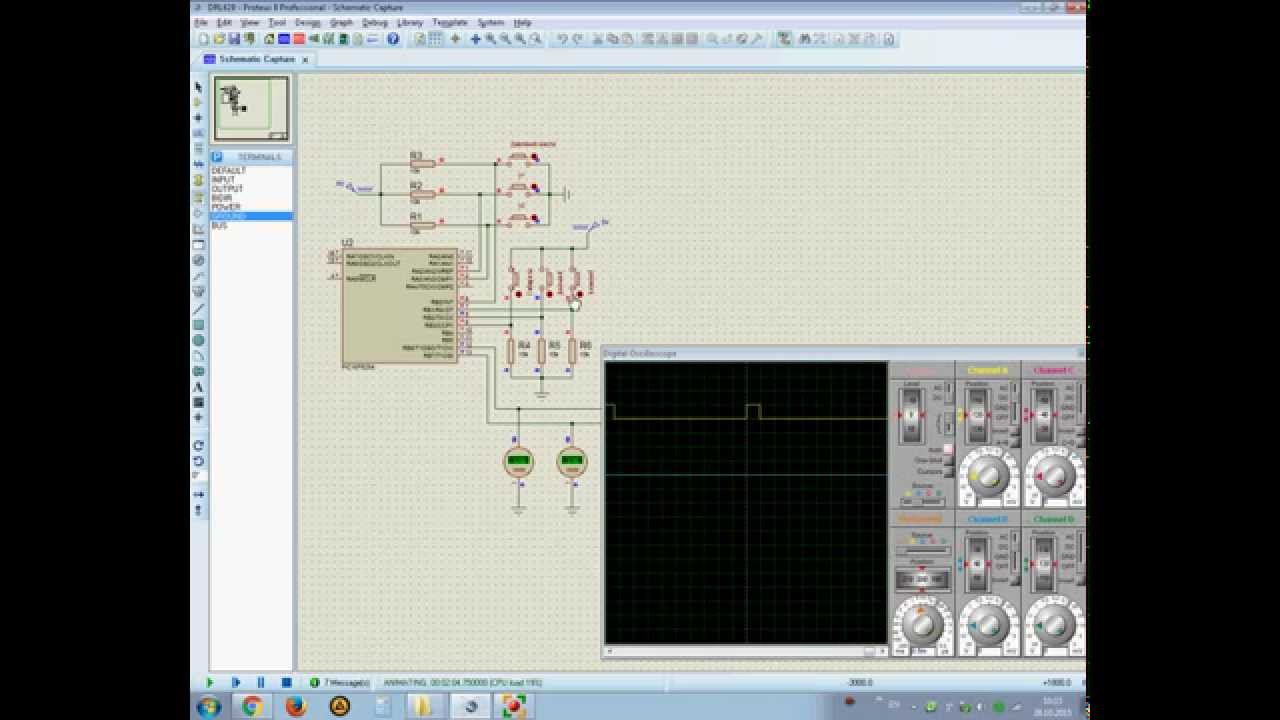The height and width of the screenshot is (720, 1280).
Task: Click the P pick-devices button
Action: tap(217, 157)
